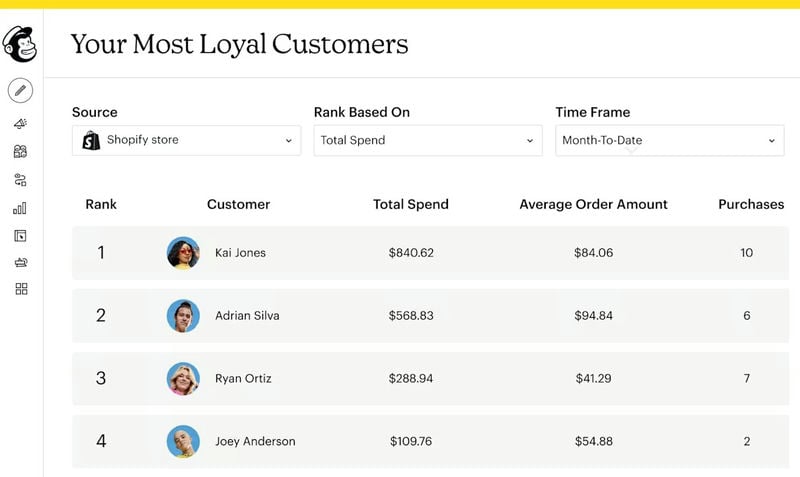Click the Total Spend column header
The width and height of the screenshot is (800, 477).
point(411,205)
